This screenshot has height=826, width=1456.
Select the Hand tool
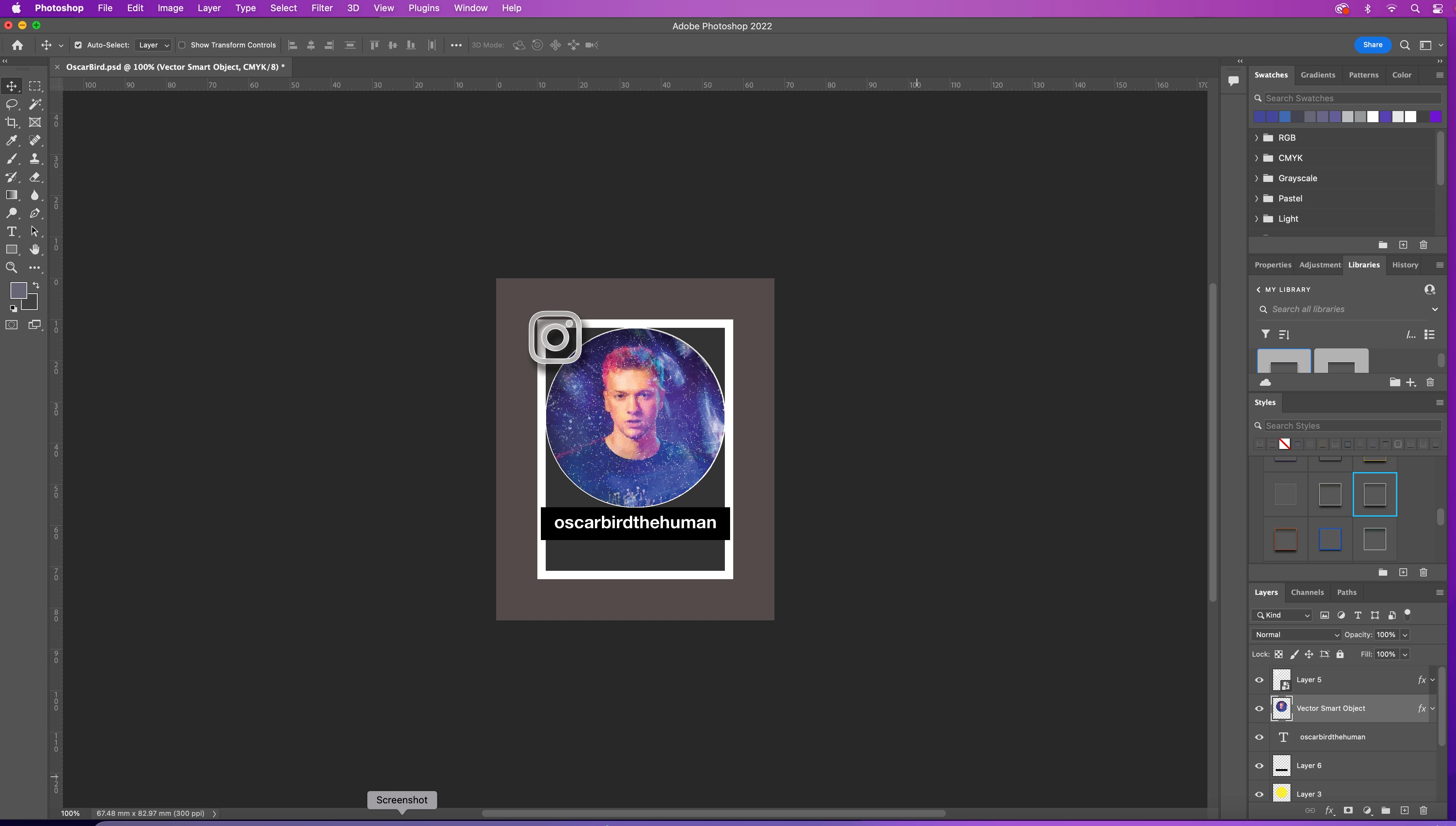coord(35,250)
